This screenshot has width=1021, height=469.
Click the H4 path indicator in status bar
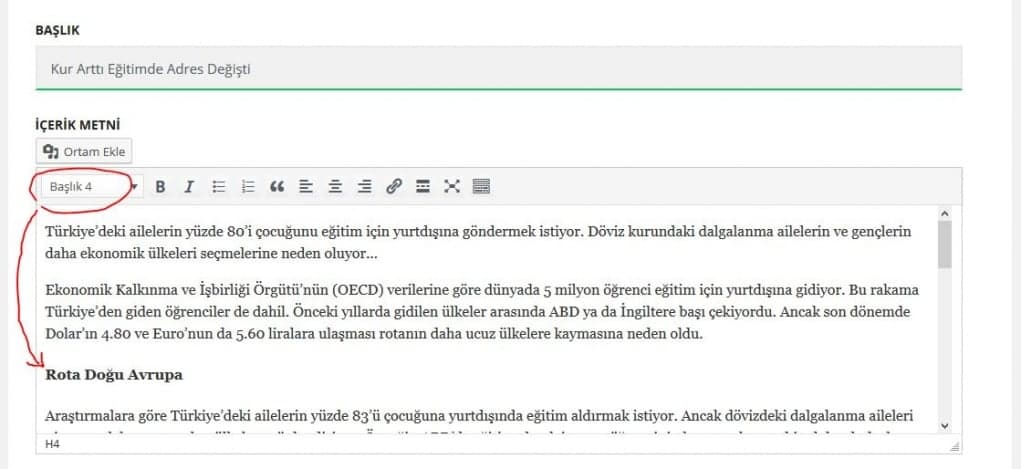click(51, 444)
